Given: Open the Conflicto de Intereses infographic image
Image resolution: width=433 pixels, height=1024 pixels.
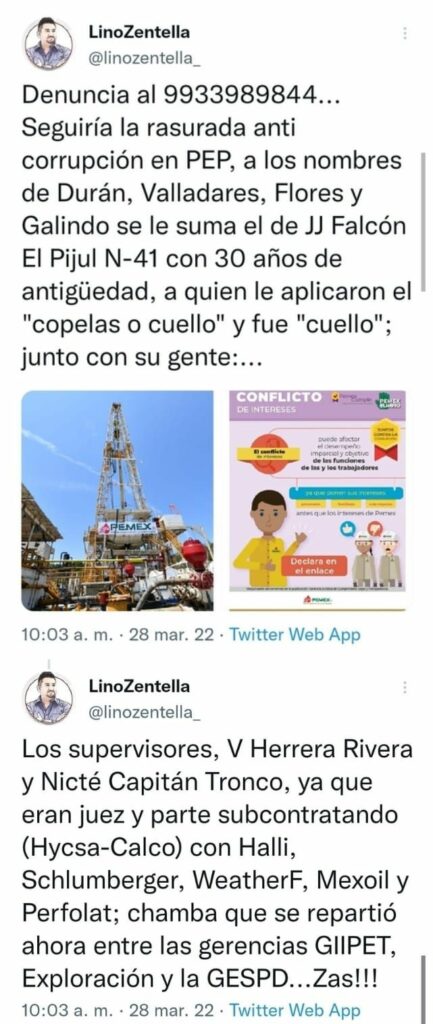Looking at the screenshot, I should 317,500.
